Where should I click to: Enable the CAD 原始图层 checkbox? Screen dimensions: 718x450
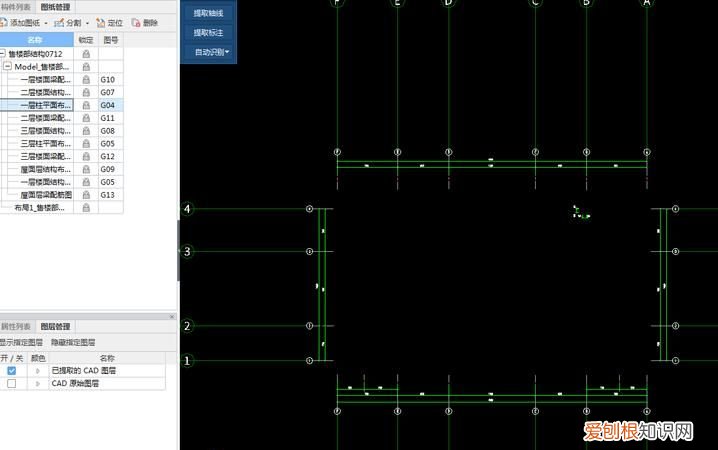pos(11,383)
